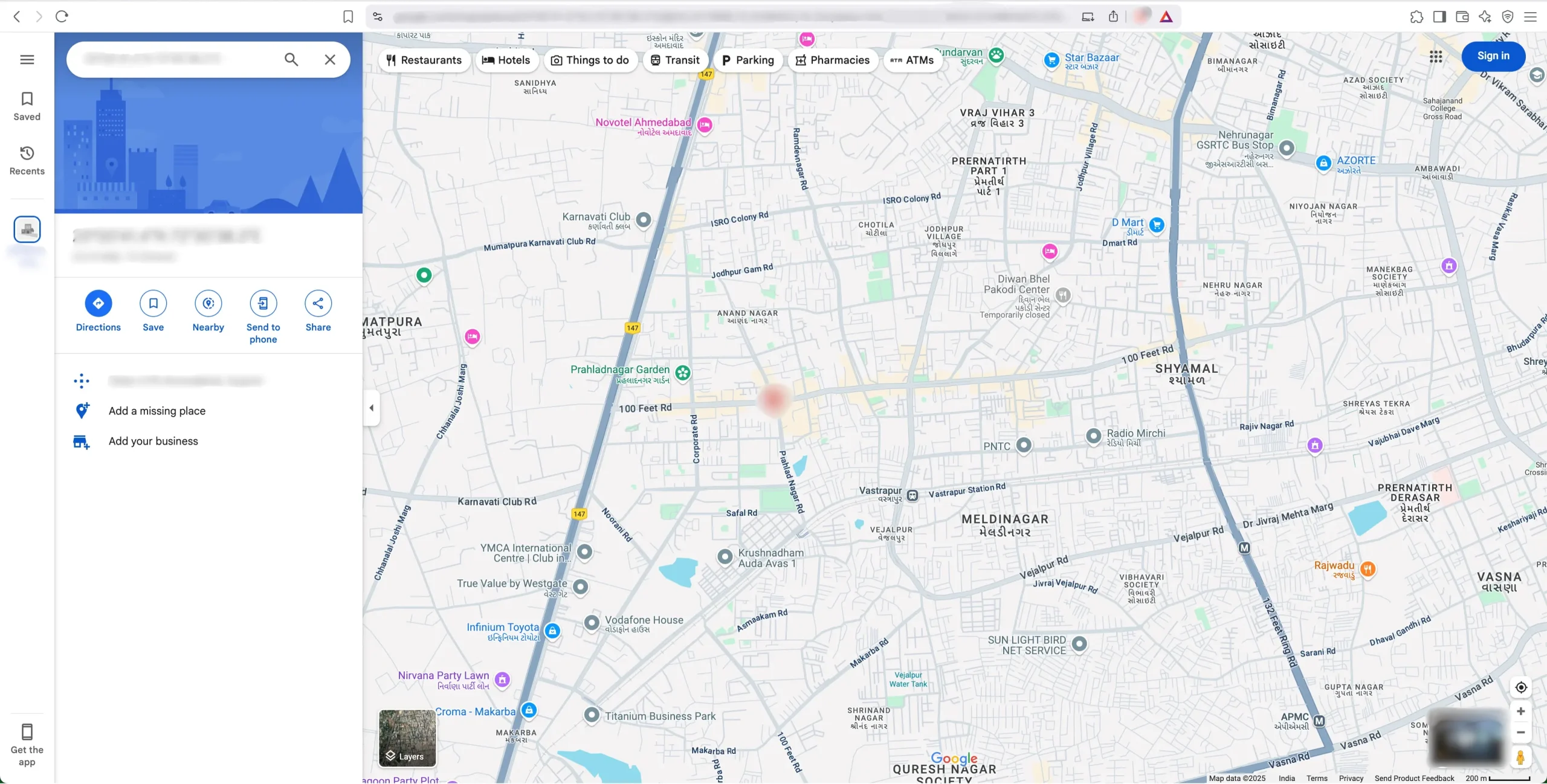Click the Get the app phone icon

tap(27, 732)
